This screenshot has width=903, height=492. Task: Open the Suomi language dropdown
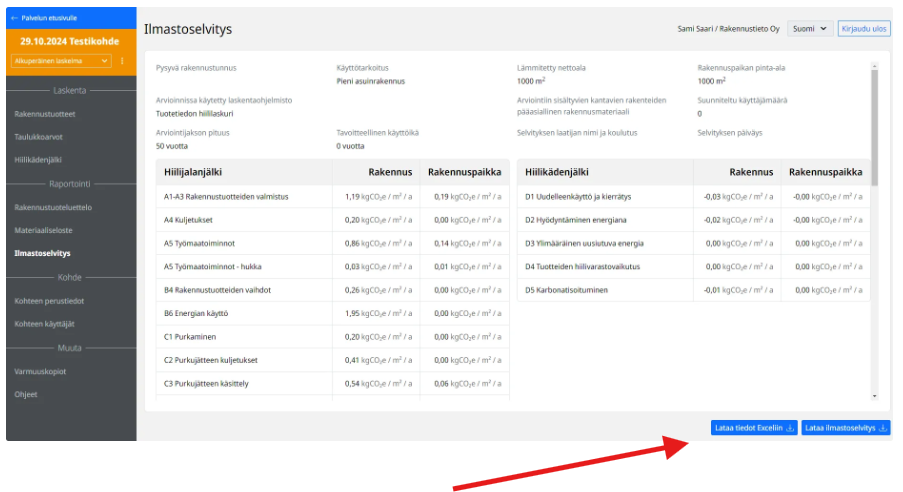coord(810,29)
